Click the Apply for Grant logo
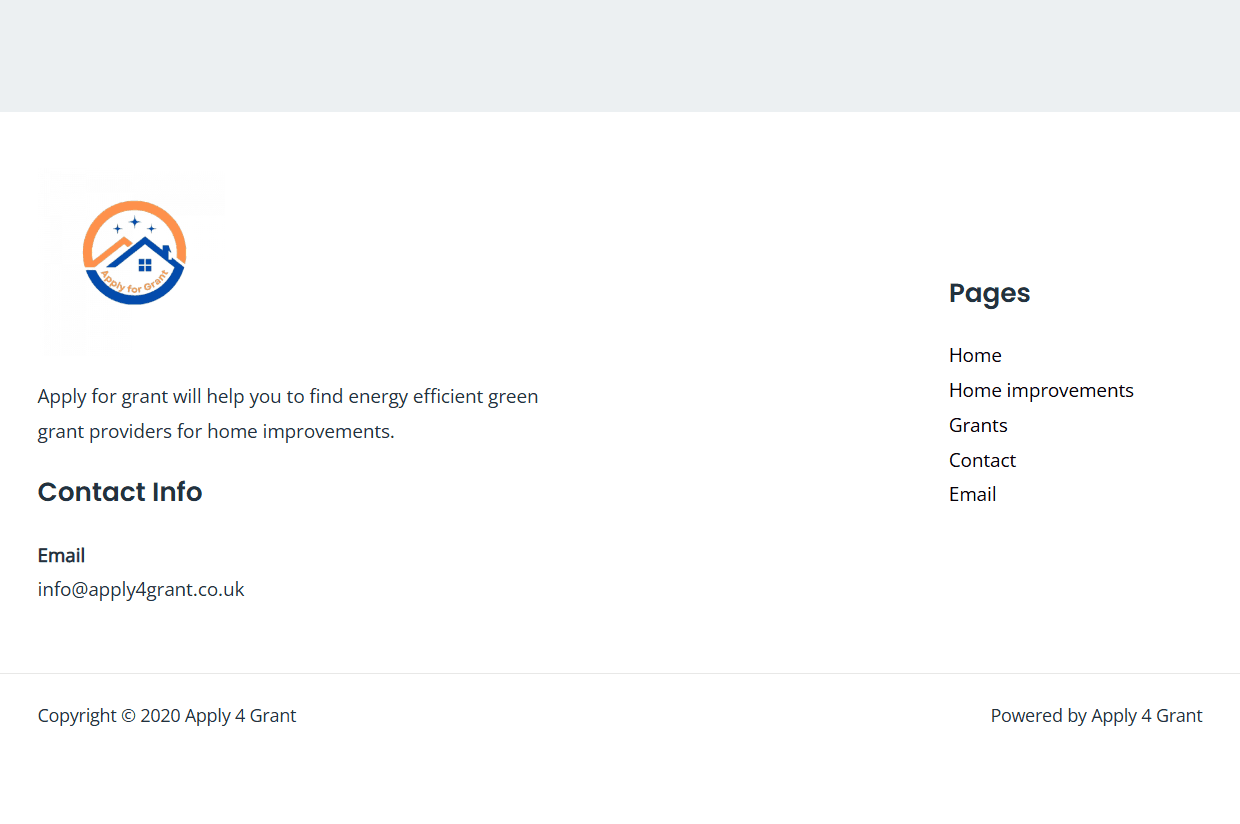The height and width of the screenshot is (824, 1240). point(135,253)
